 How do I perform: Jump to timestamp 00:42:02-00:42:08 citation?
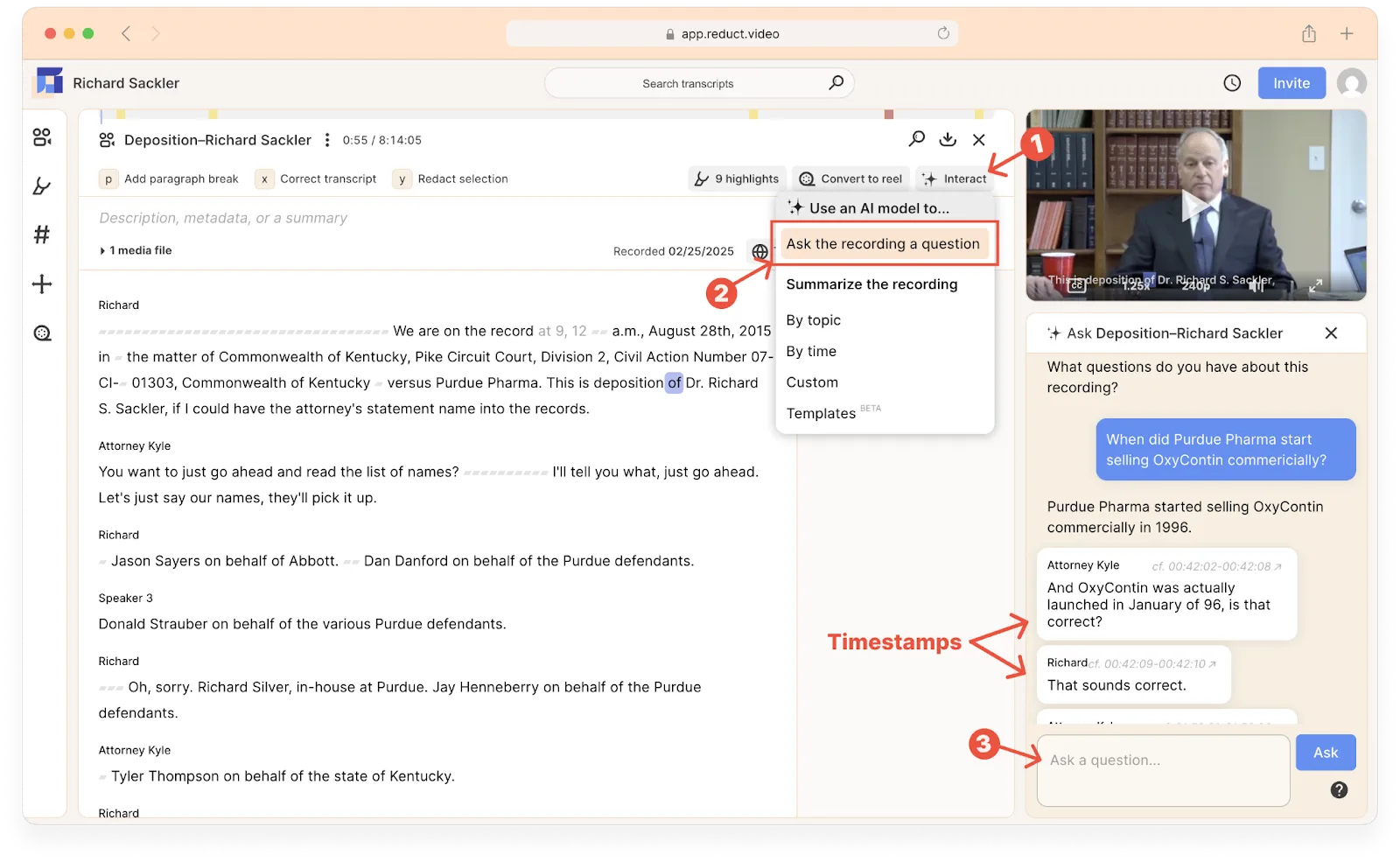[x=1216, y=566]
